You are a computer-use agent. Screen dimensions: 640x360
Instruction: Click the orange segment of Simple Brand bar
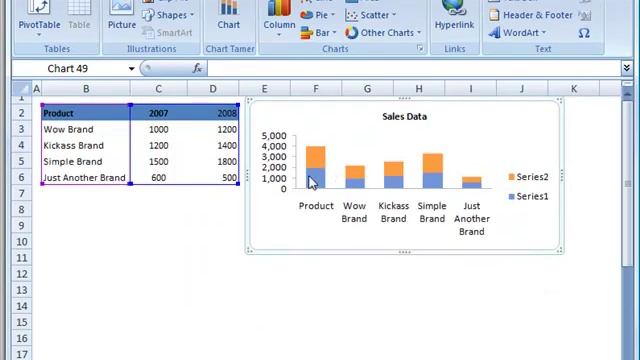[x=433, y=163]
